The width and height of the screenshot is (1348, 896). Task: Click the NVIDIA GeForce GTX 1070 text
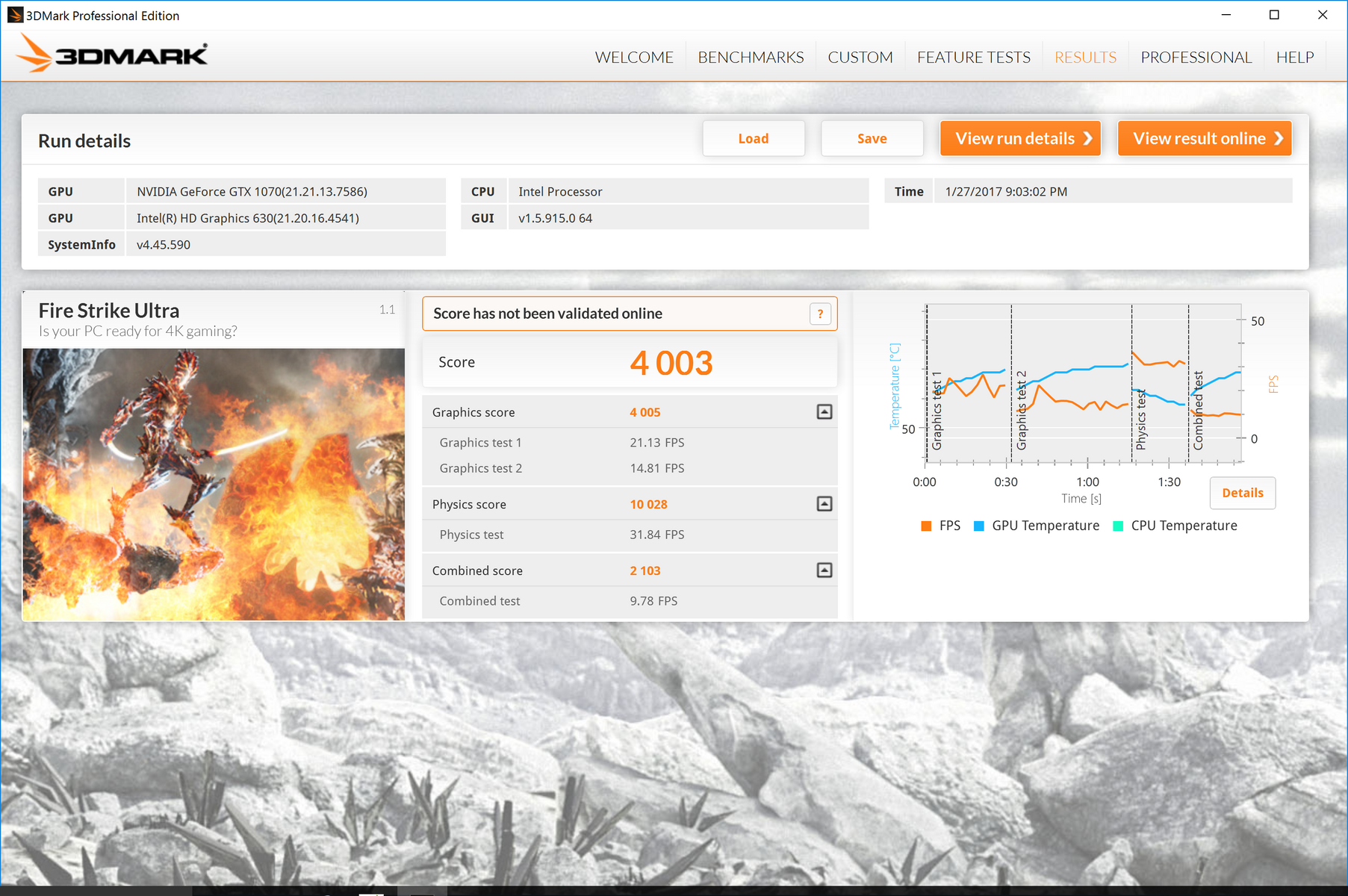(252, 192)
